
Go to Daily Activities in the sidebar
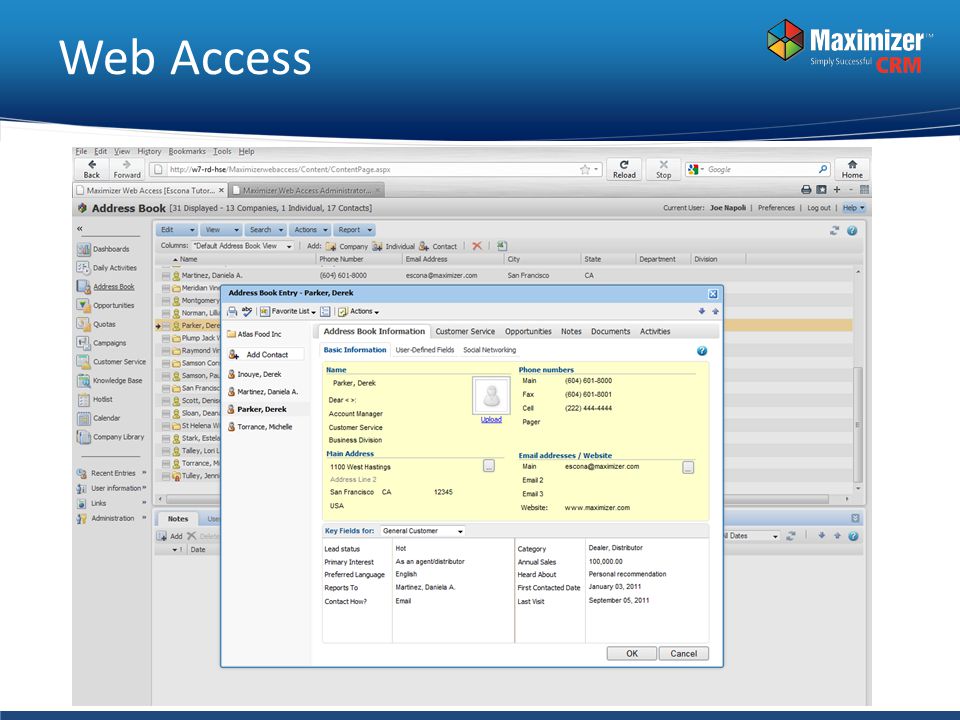[107, 268]
